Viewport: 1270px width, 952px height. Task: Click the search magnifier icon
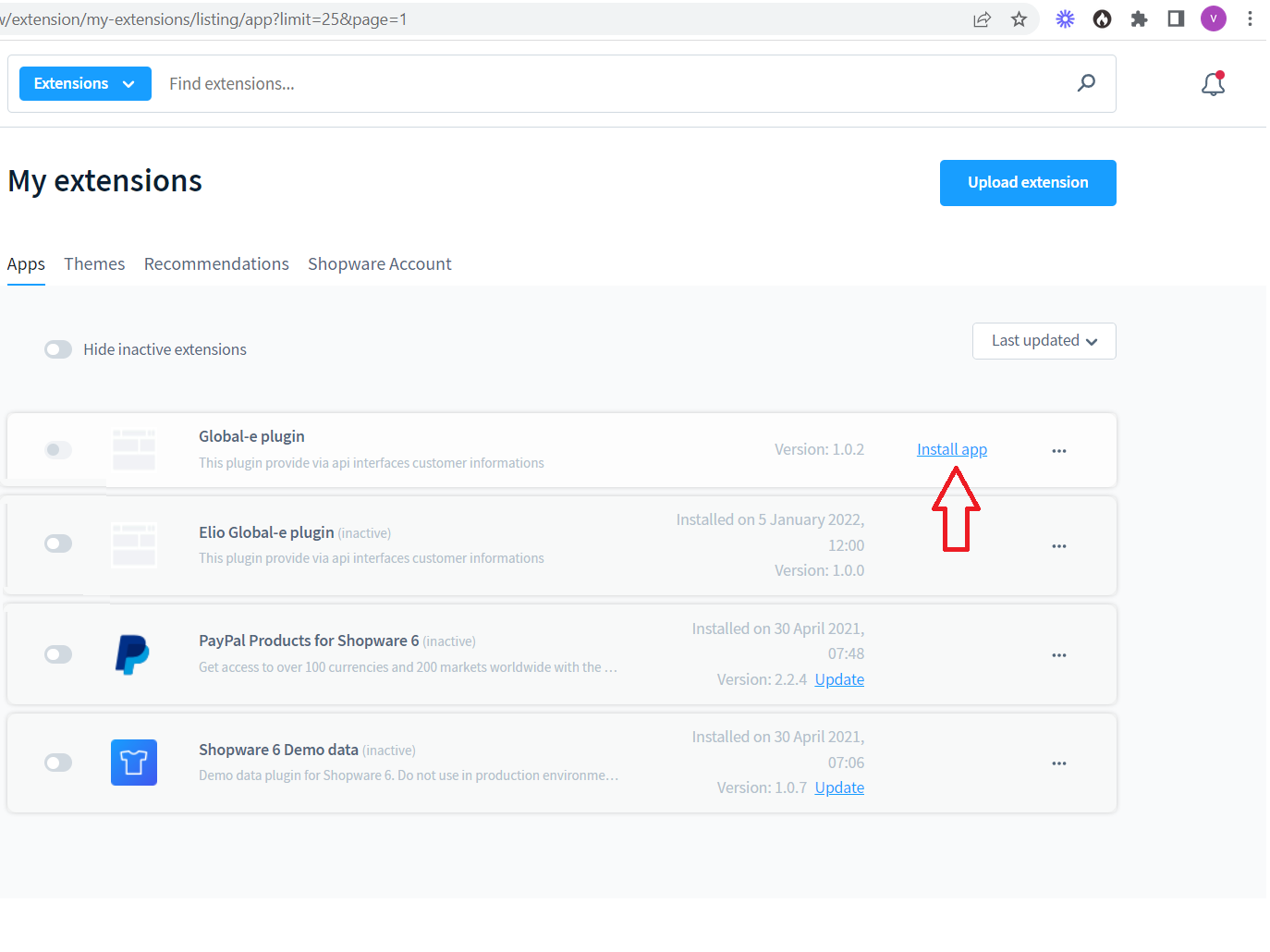point(1086,83)
